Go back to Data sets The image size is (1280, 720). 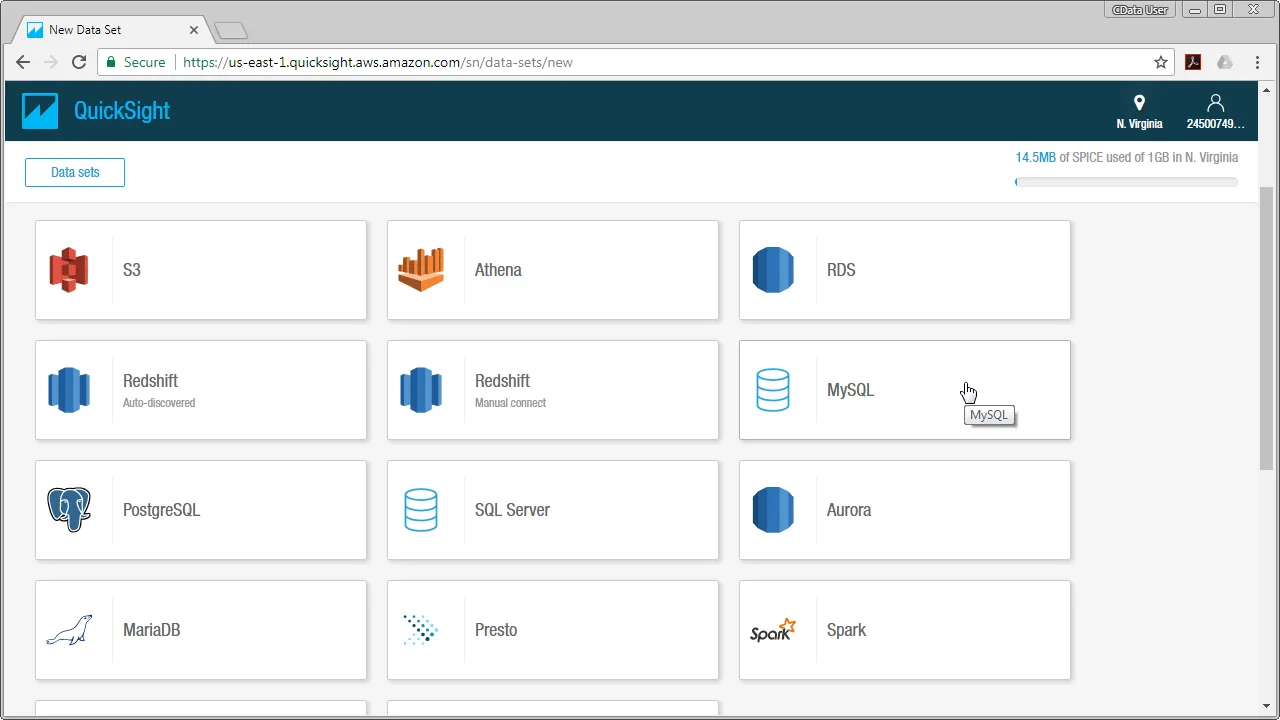(74, 172)
